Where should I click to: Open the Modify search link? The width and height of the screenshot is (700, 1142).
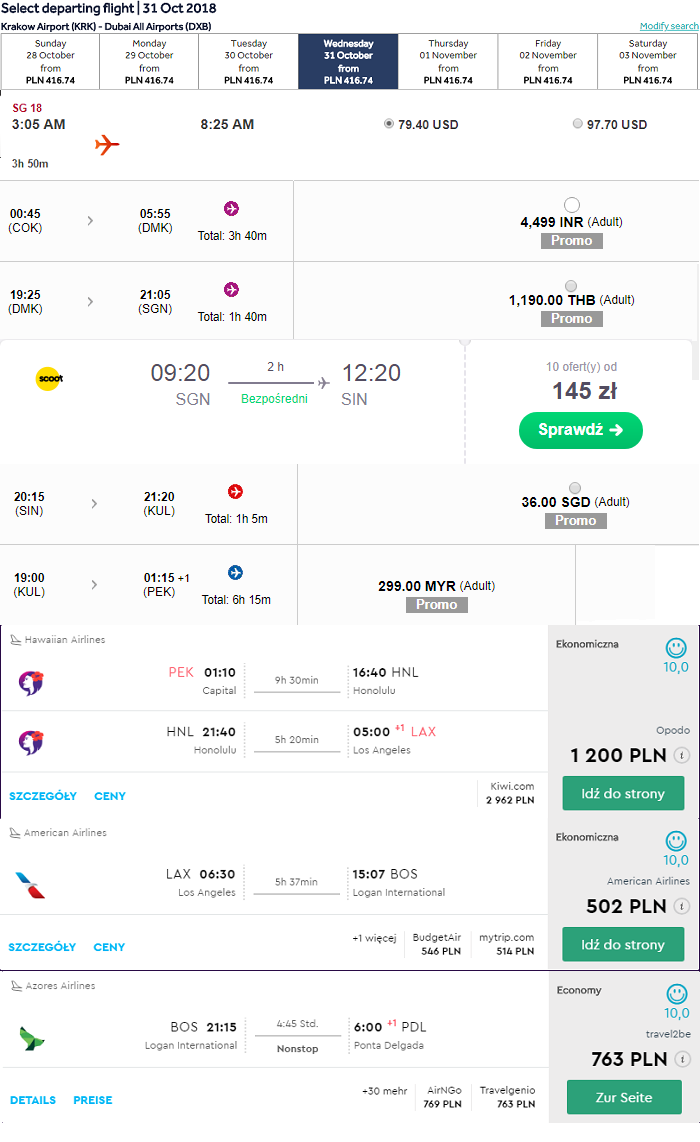coord(669,26)
